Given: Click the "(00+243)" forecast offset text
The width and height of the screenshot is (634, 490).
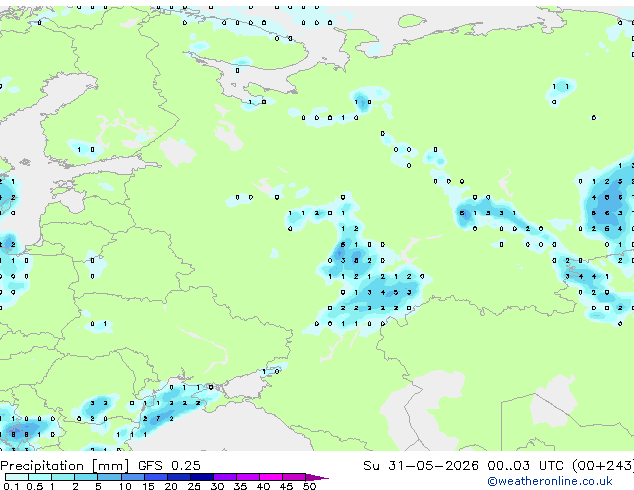Looking at the screenshot, I should [x=602, y=466].
